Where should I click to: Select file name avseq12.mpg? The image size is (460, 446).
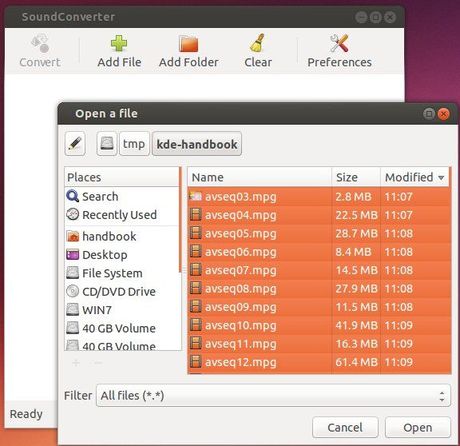click(x=241, y=362)
